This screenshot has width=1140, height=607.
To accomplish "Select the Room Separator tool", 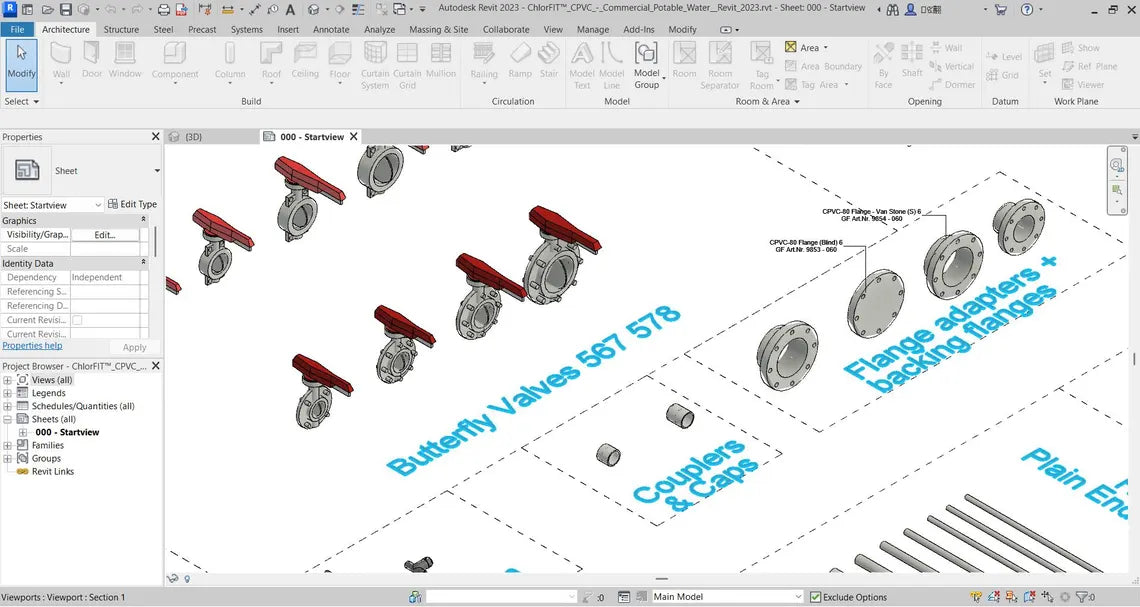I will (720, 65).
